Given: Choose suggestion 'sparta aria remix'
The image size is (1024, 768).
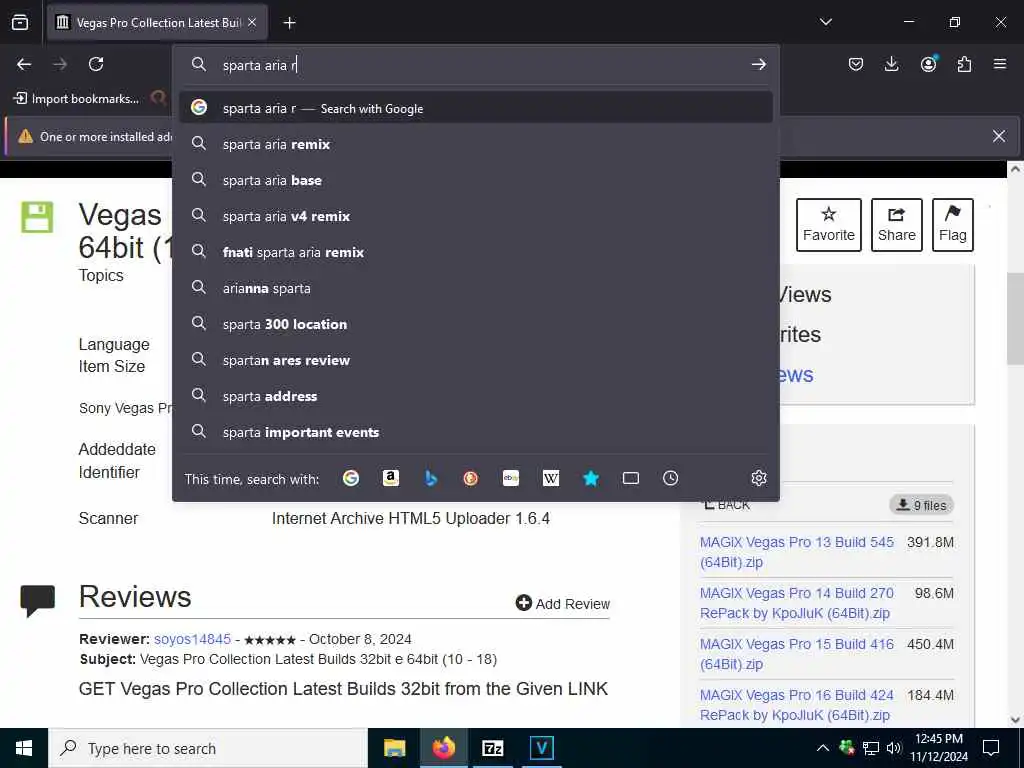Looking at the screenshot, I should (475, 144).
